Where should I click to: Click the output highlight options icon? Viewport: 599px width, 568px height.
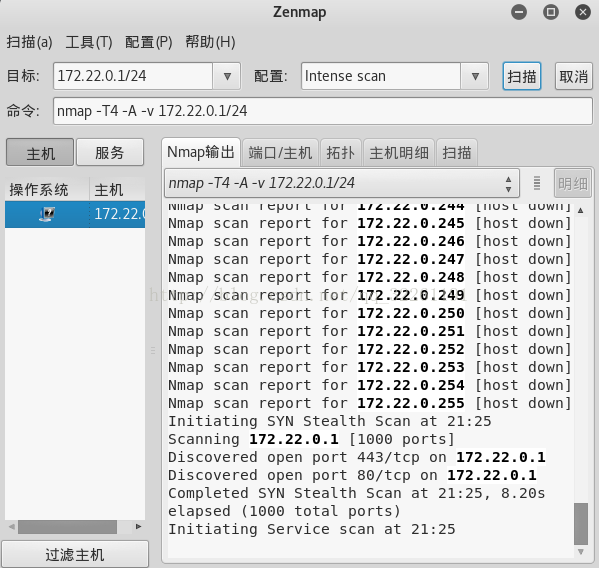click(537, 183)
